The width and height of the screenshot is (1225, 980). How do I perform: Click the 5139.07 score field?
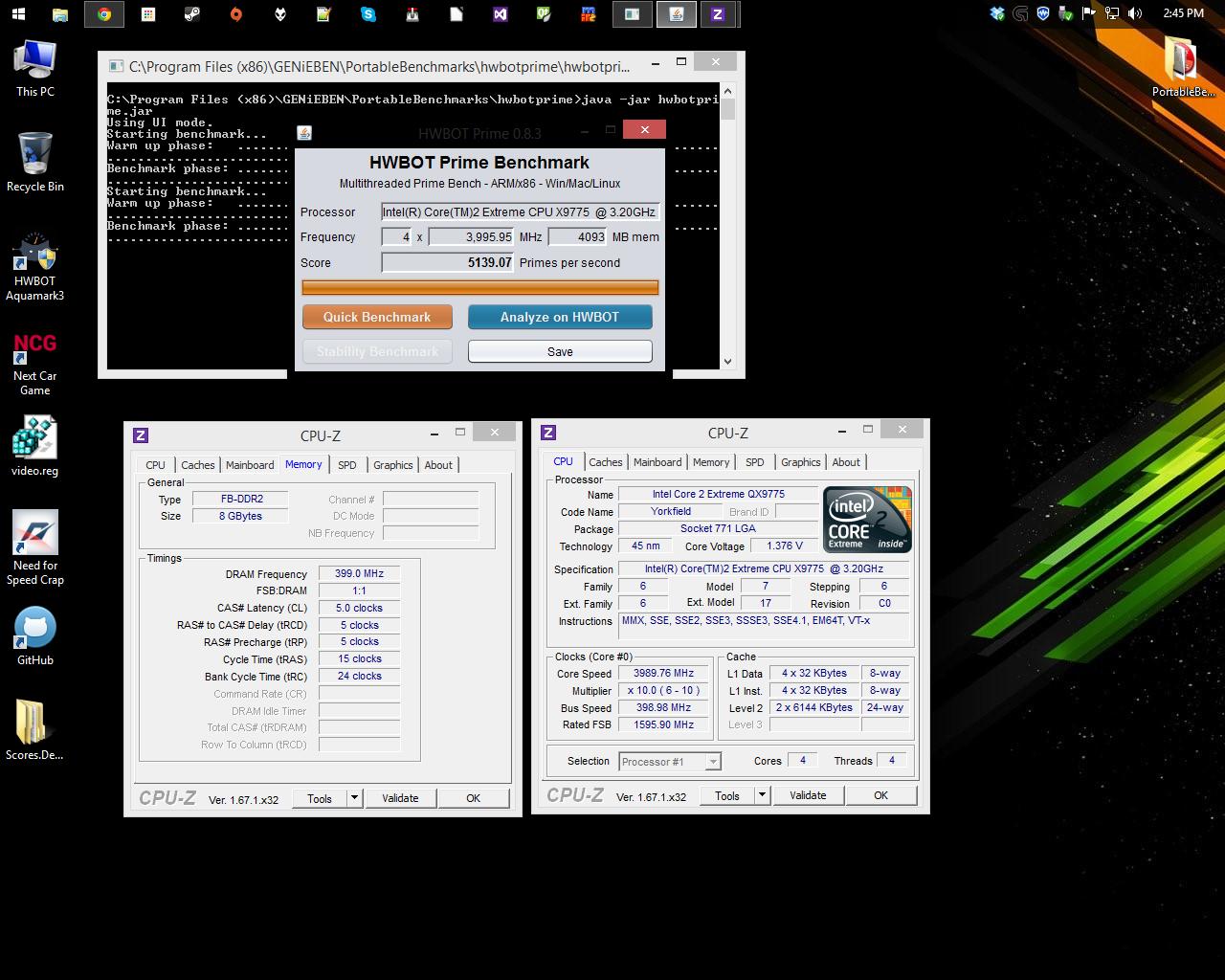click(448, 262)
